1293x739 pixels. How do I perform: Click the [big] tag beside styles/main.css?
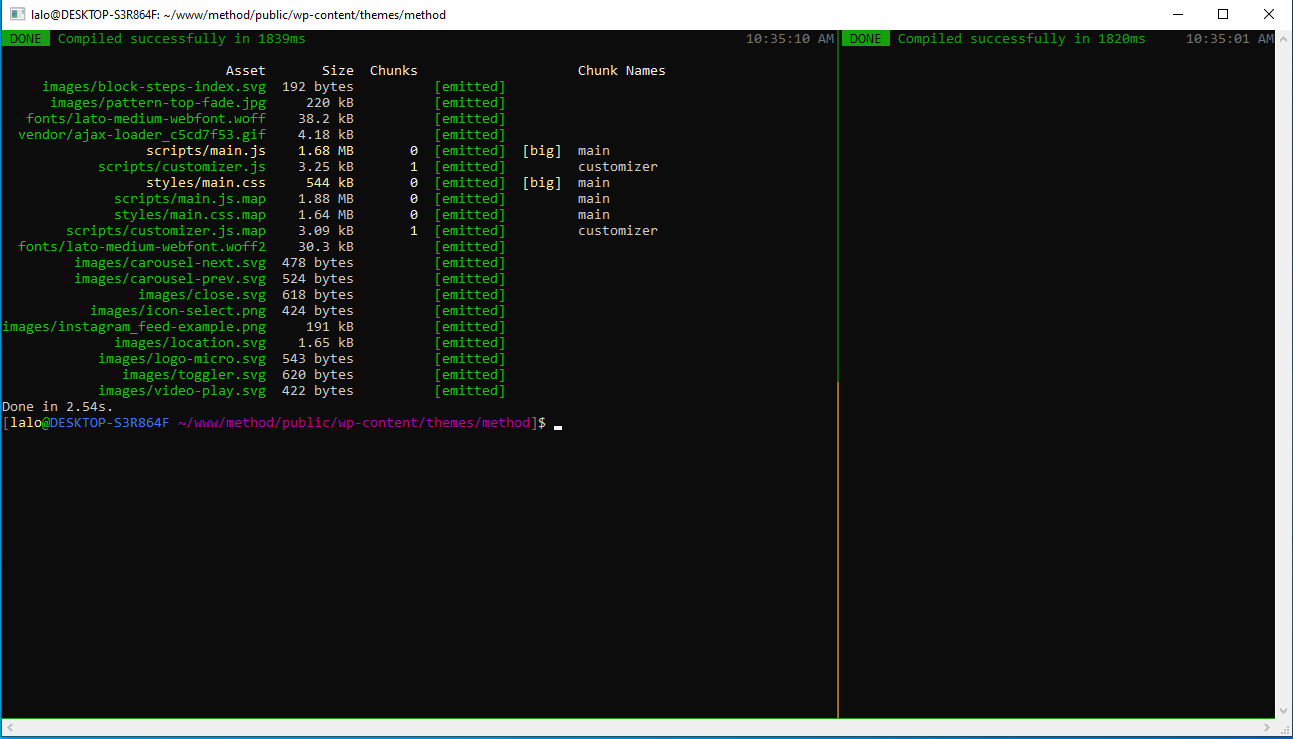click(541, 182)
